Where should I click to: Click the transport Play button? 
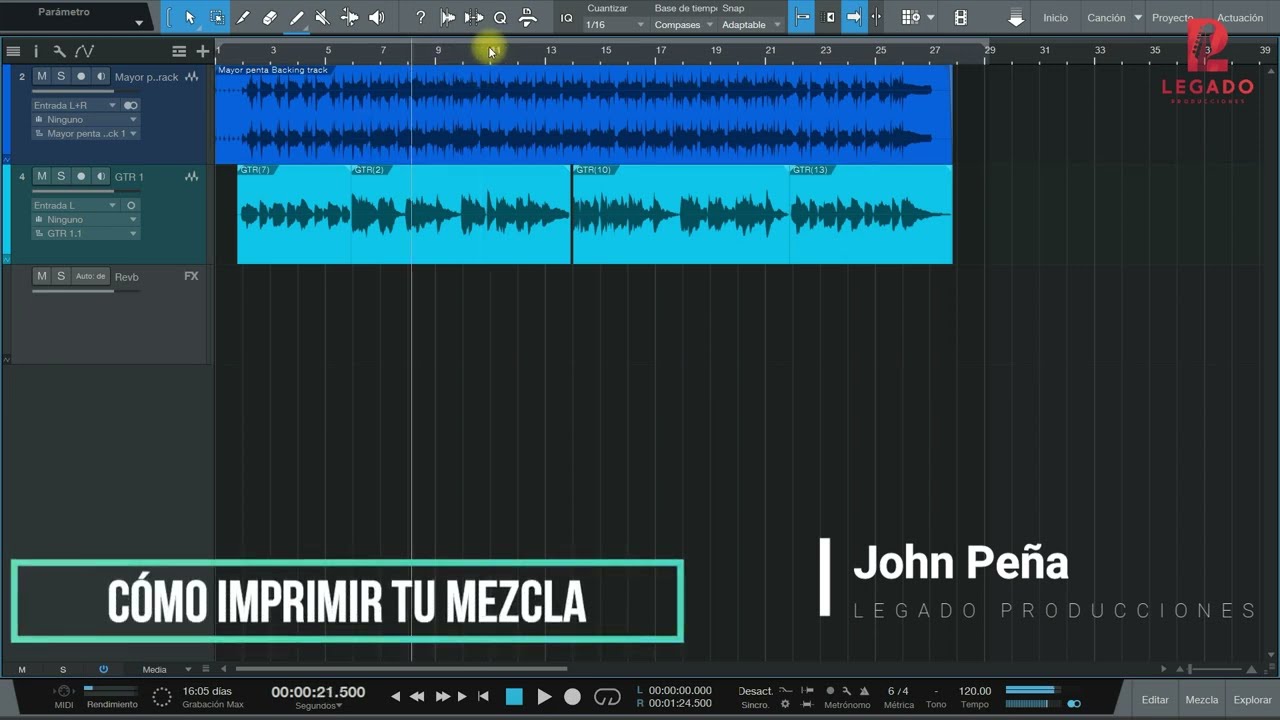[x=544, y=696]
